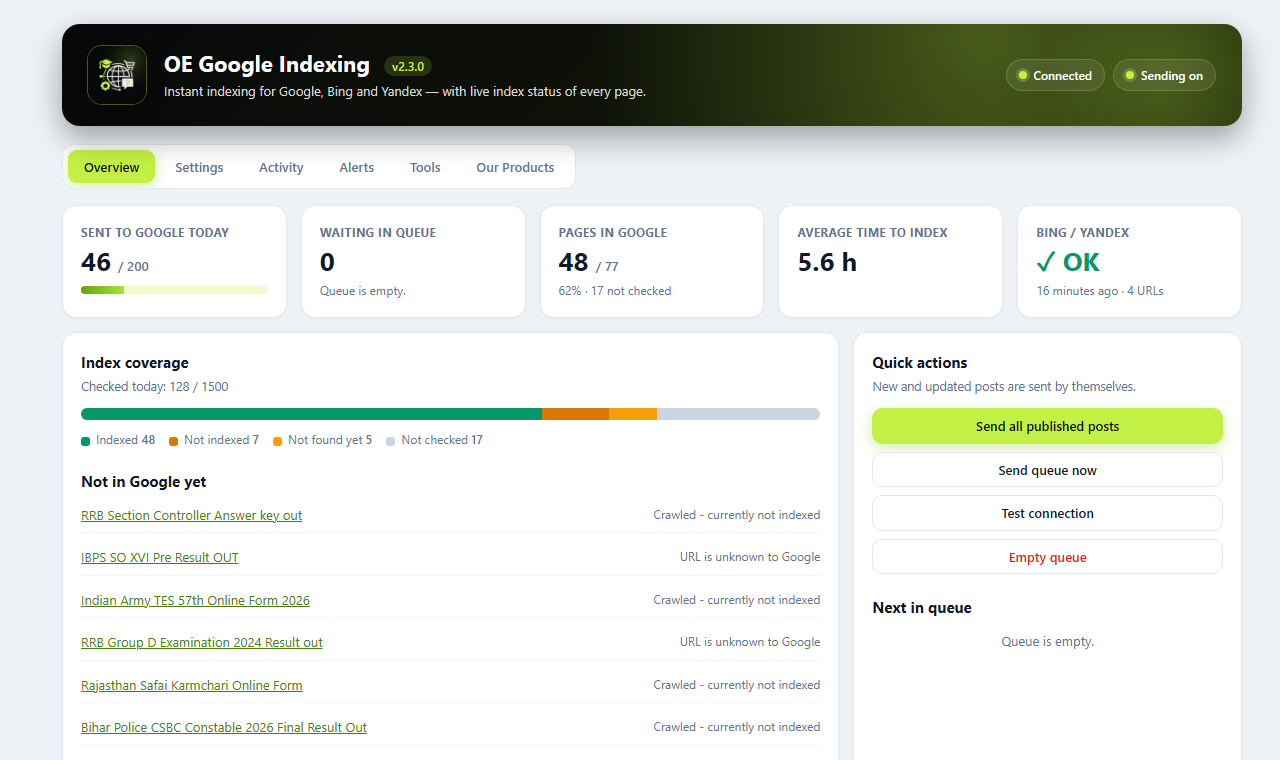
Task: Click the Bing / Yandex OK status value
Action: click(x=1068, y=263)
